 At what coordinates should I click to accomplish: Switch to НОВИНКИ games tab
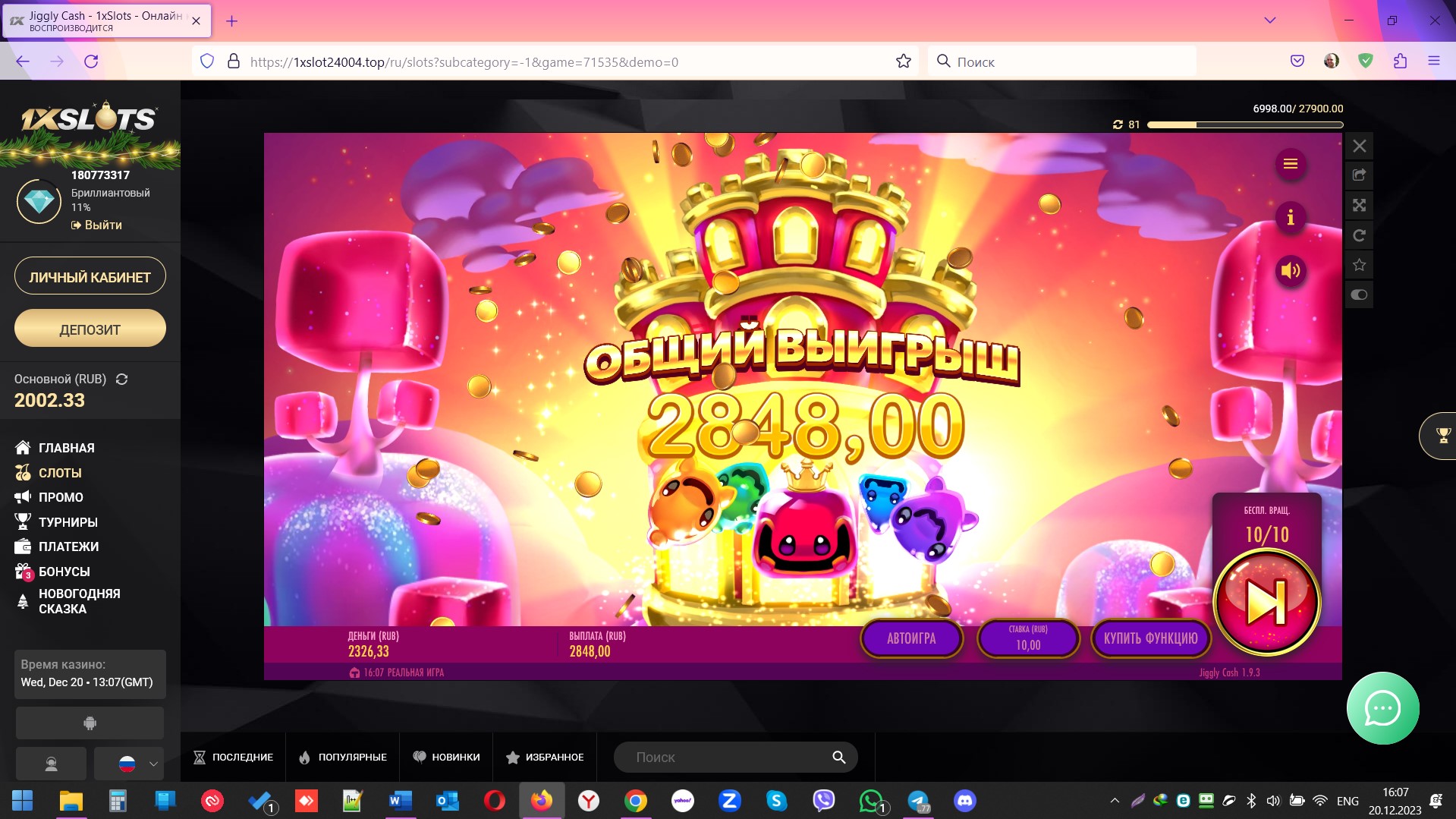446,757
